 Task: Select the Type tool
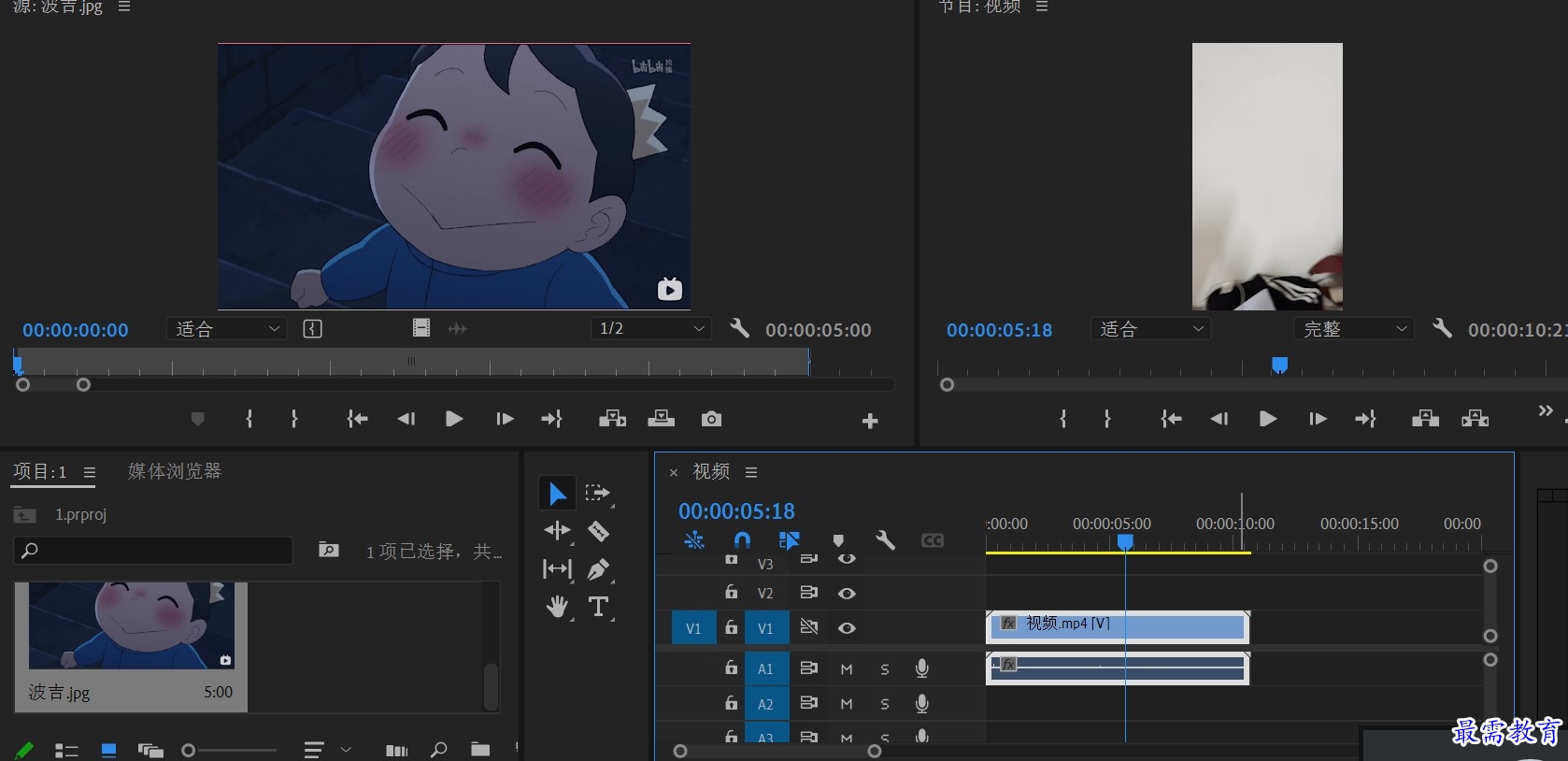[x=598, y=607]
